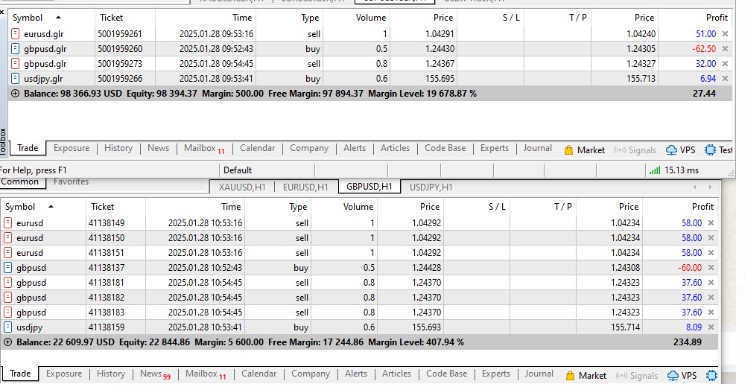Close the gbpusd.glr position showing -62.50
Viewport: 746px width, 392px height.
(x=725, y=49)
